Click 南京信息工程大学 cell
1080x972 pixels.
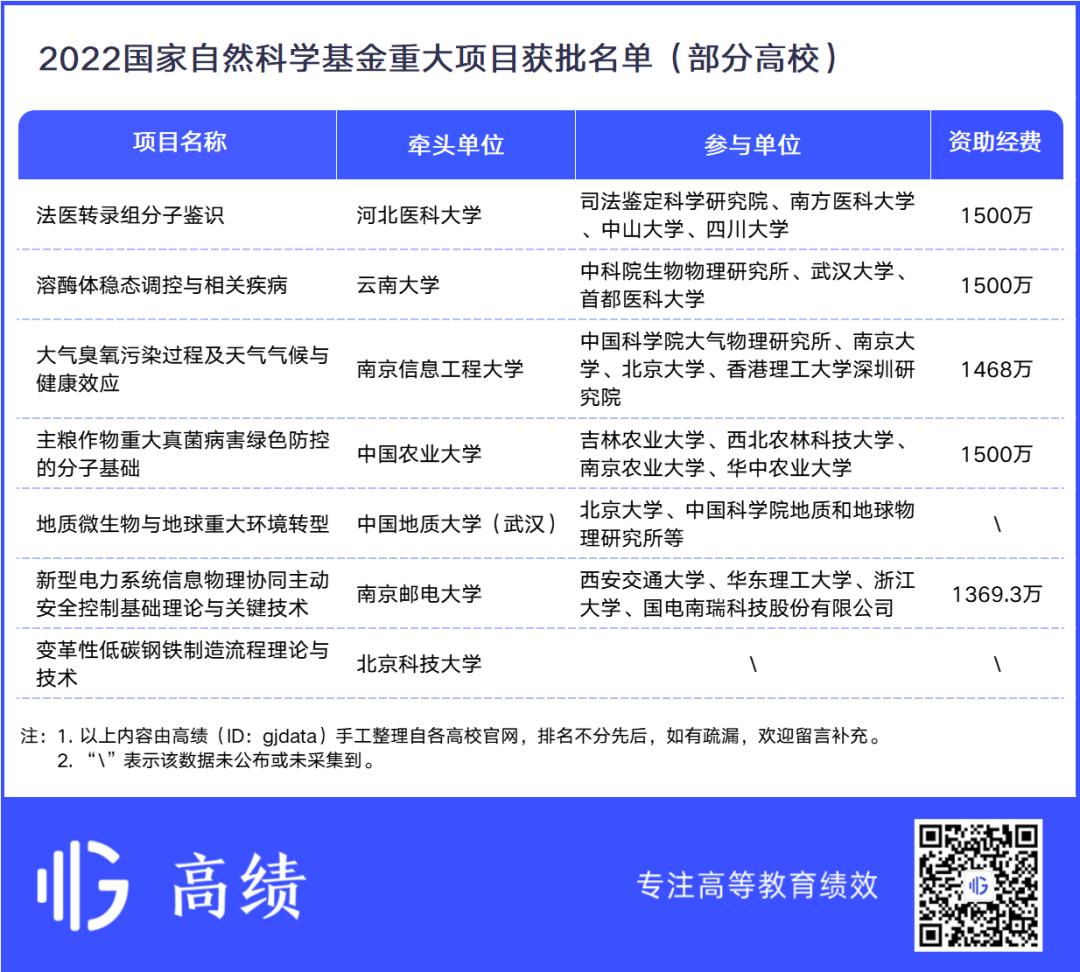tap(440, 369)
